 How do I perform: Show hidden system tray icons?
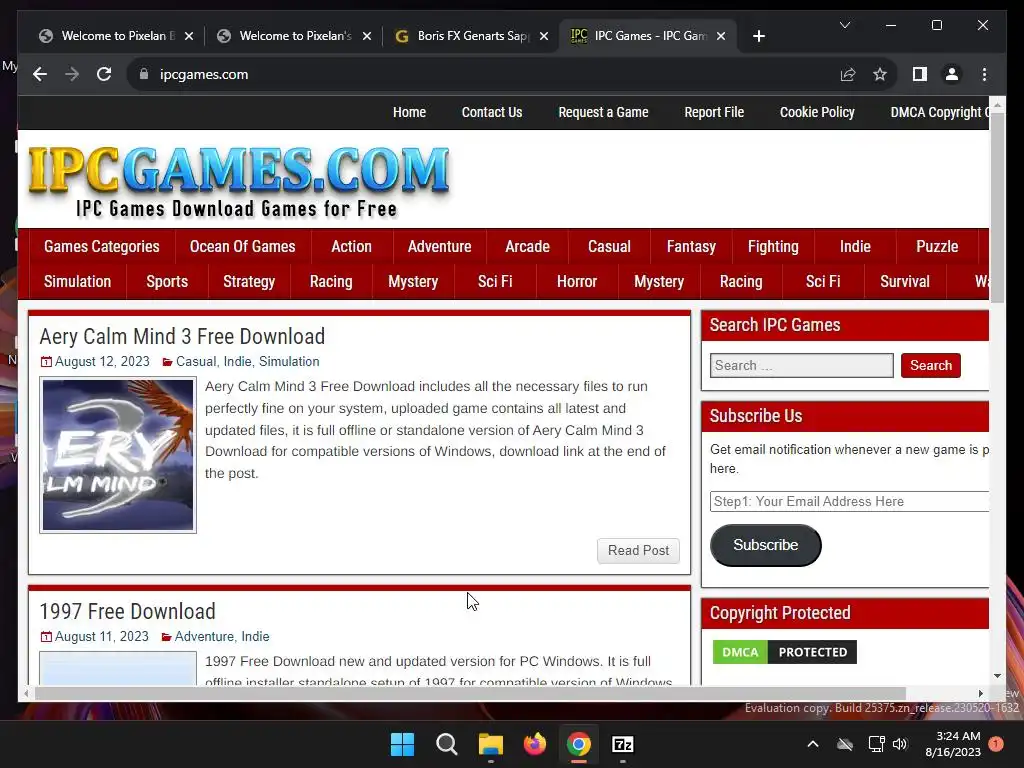click(812, 744)
